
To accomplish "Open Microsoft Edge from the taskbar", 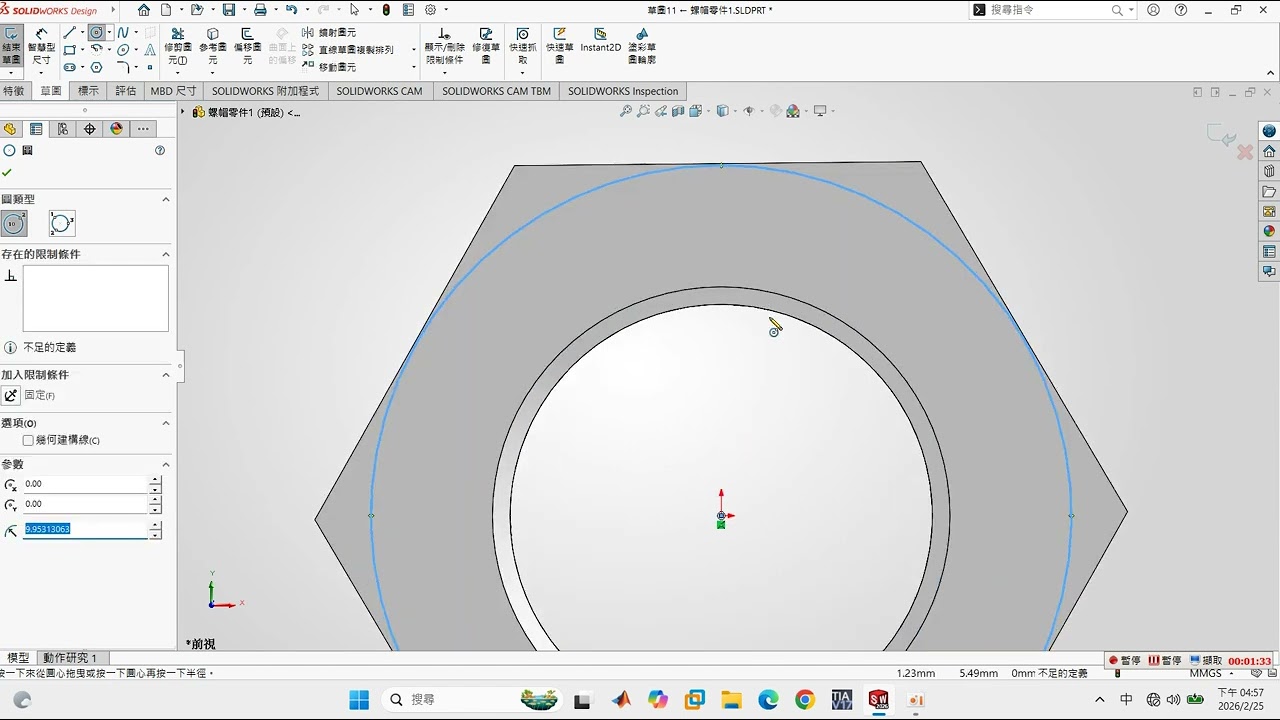I will click(x=768, y=700).
